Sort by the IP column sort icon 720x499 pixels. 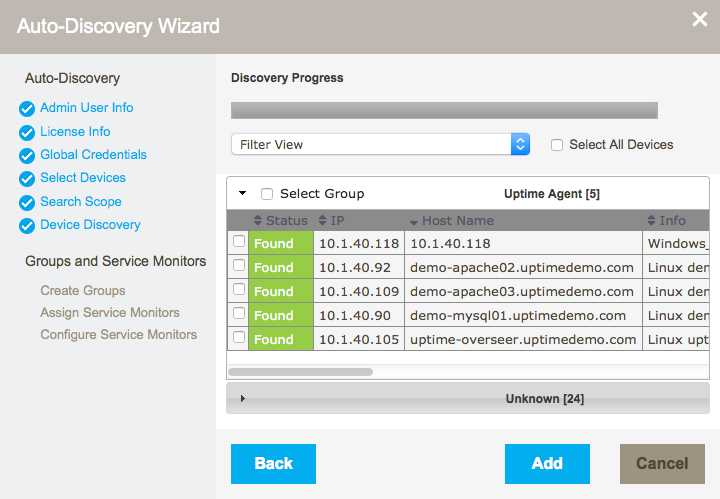[323, 220]
